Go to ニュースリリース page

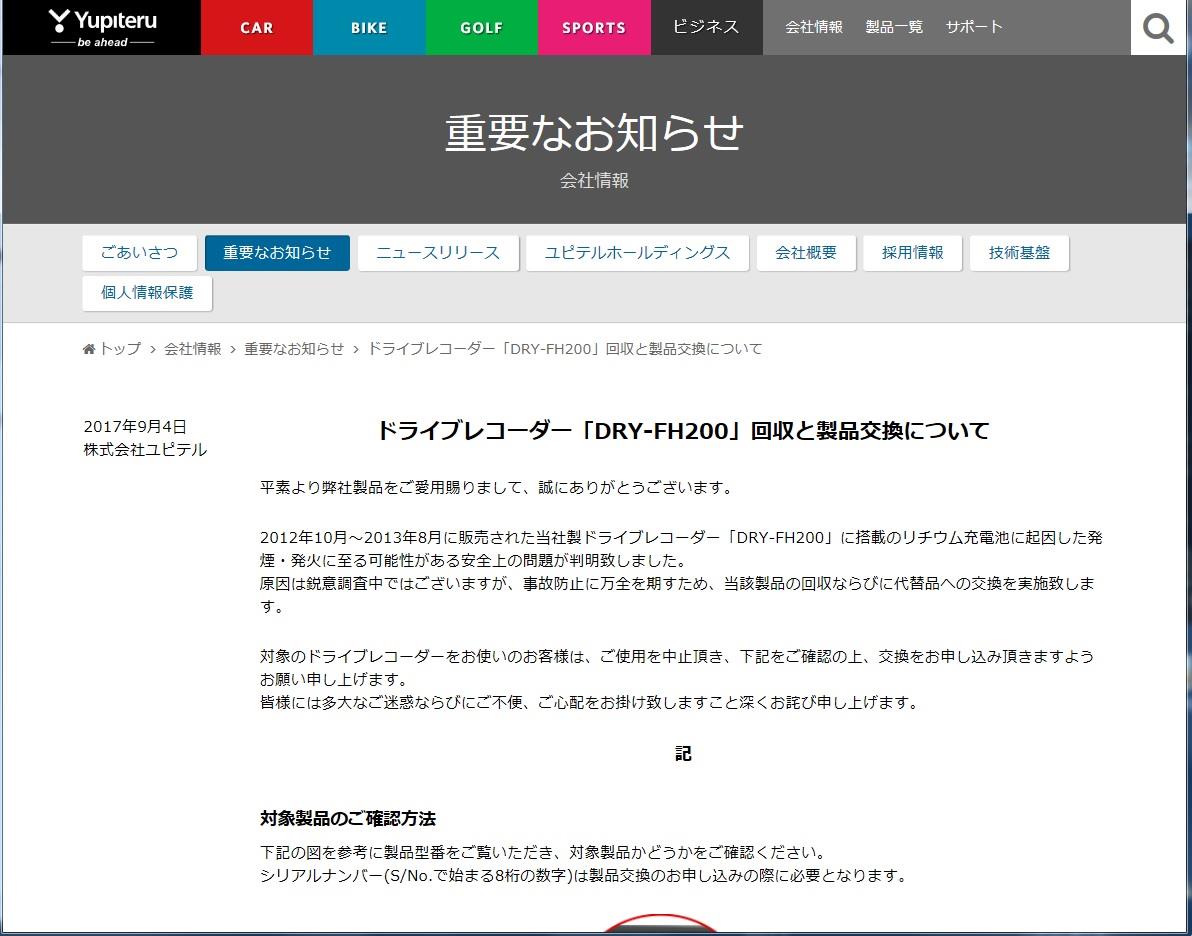pos(438,253)
